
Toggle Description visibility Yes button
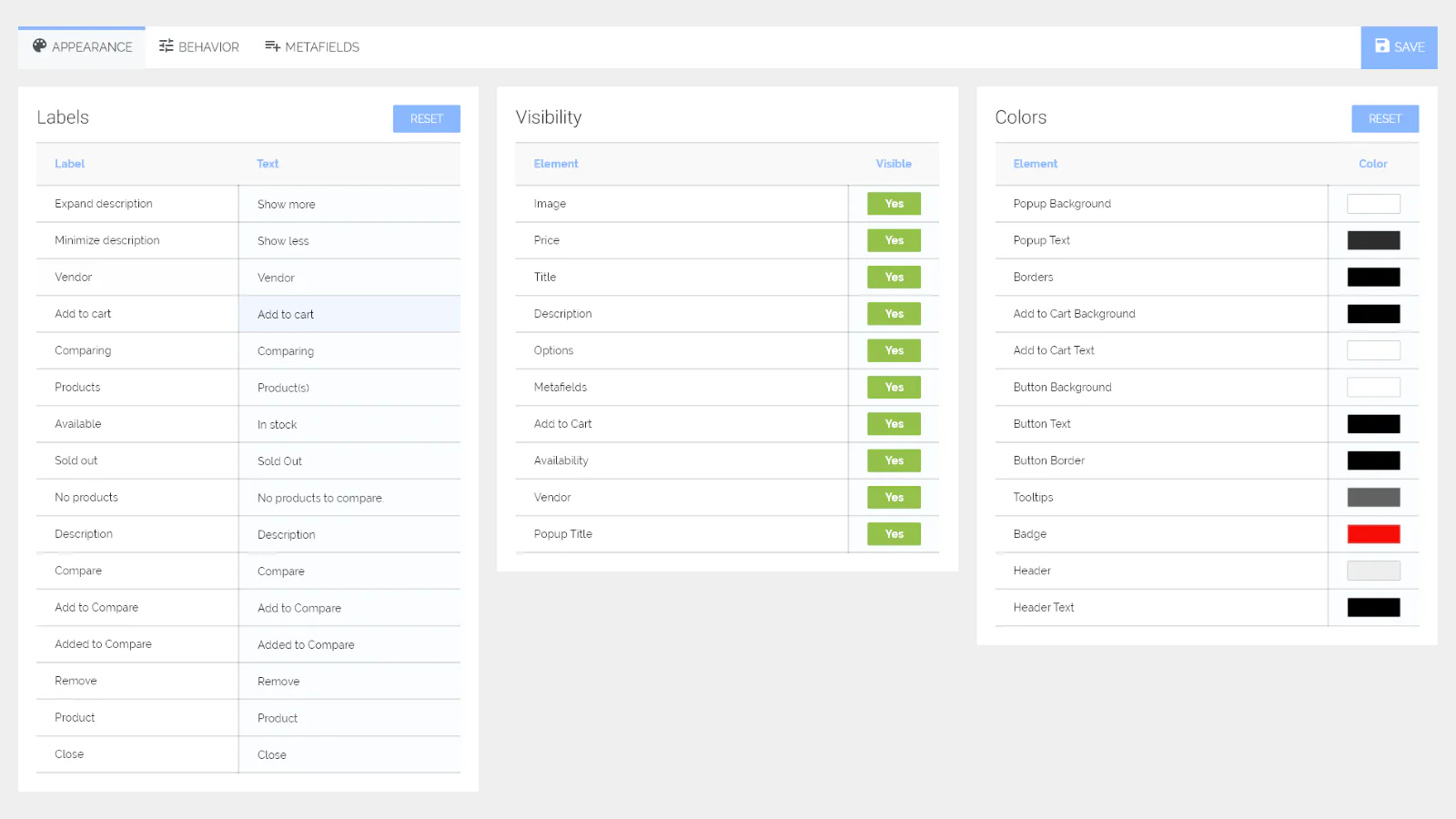click(x=894, y=314)
